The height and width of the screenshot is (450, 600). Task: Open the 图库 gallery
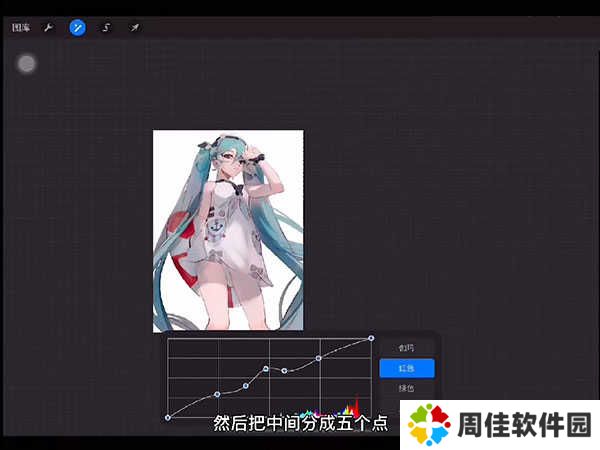tap(21, 28)
